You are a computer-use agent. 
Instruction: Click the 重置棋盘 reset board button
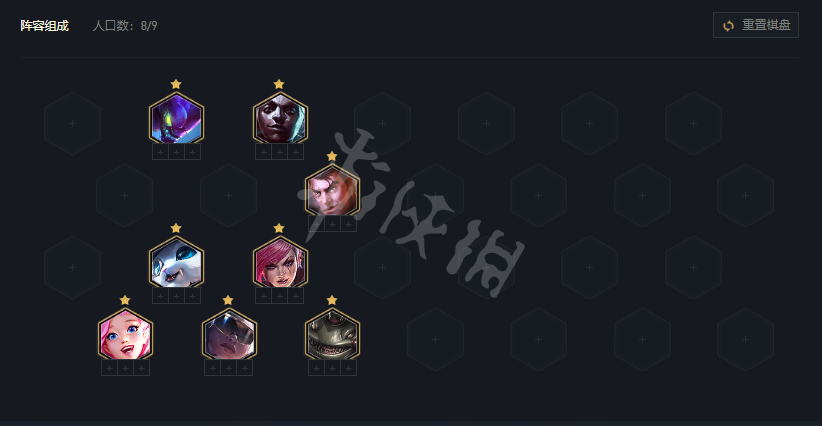[755, 25]
